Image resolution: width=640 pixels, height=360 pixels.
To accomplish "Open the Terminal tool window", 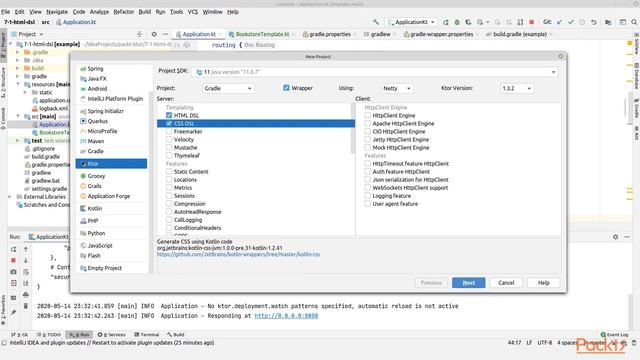I will pyautogui.click(x=147, y=335).
